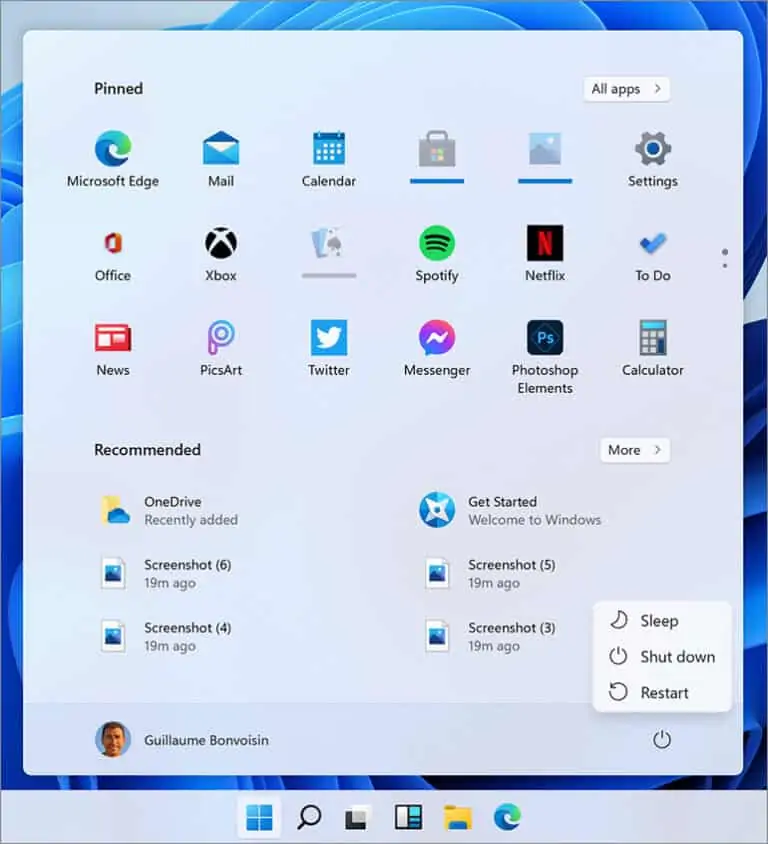
Task: Launch the pinned Mail app
Action: pyautogui.click(x=221, y=158)
